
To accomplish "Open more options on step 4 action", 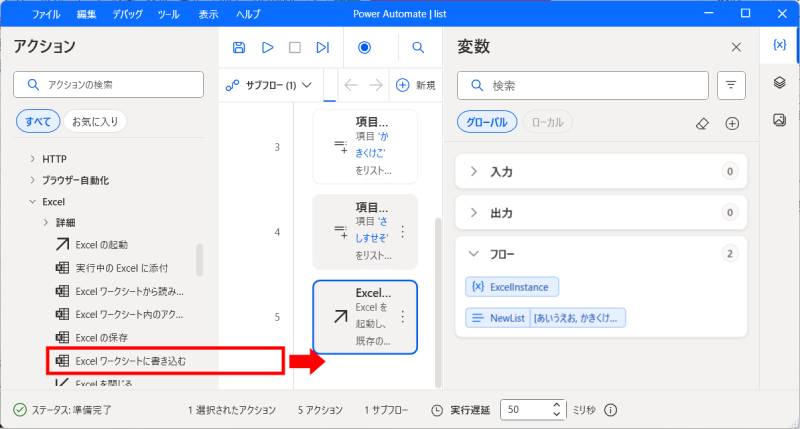I will [403, 232].
